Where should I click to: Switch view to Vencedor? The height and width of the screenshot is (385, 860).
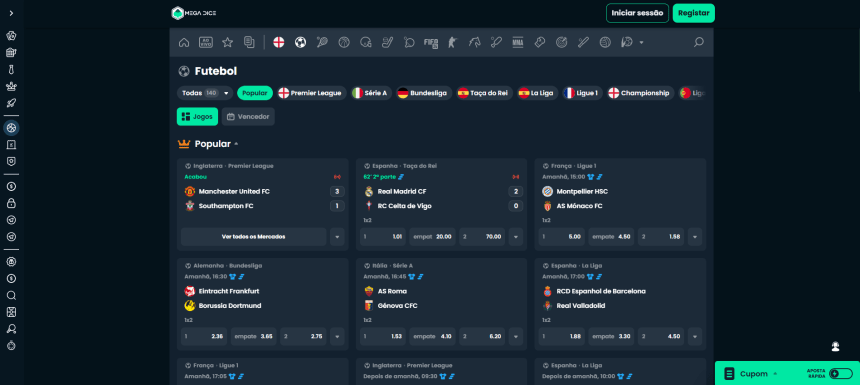(248, 116)
